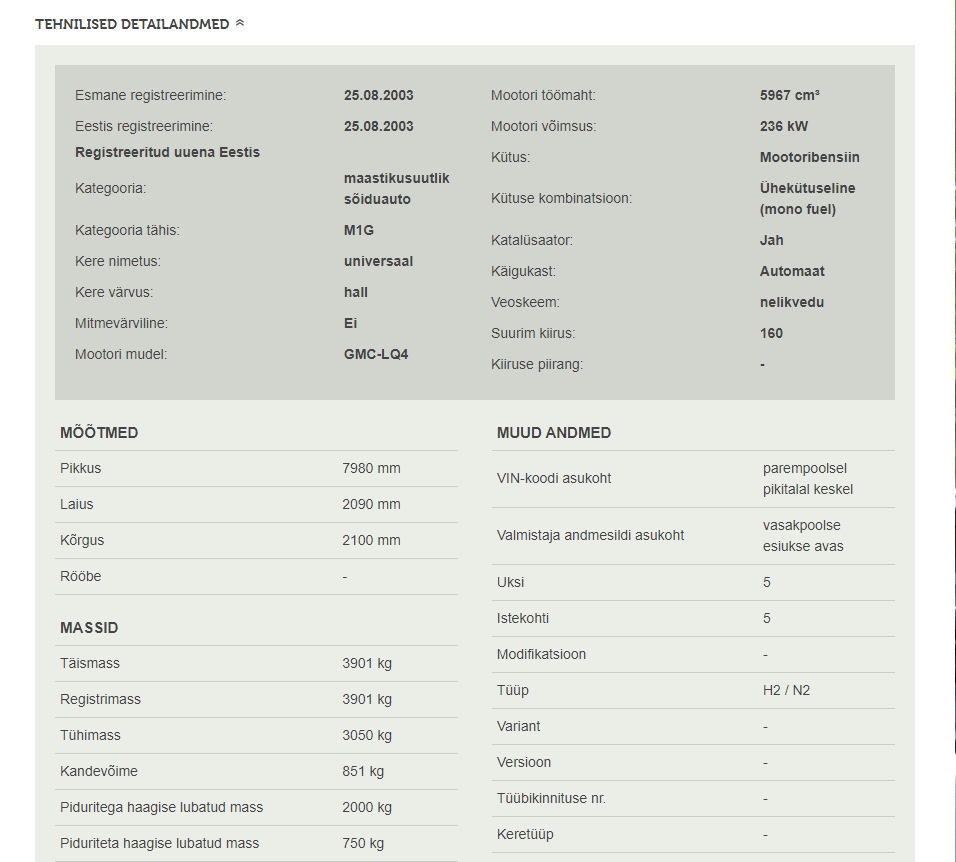Image resolution: width=956 pixels, height=862 pixels.
Task: Select the Kere värvus value hall
Action: coord(356,292)
